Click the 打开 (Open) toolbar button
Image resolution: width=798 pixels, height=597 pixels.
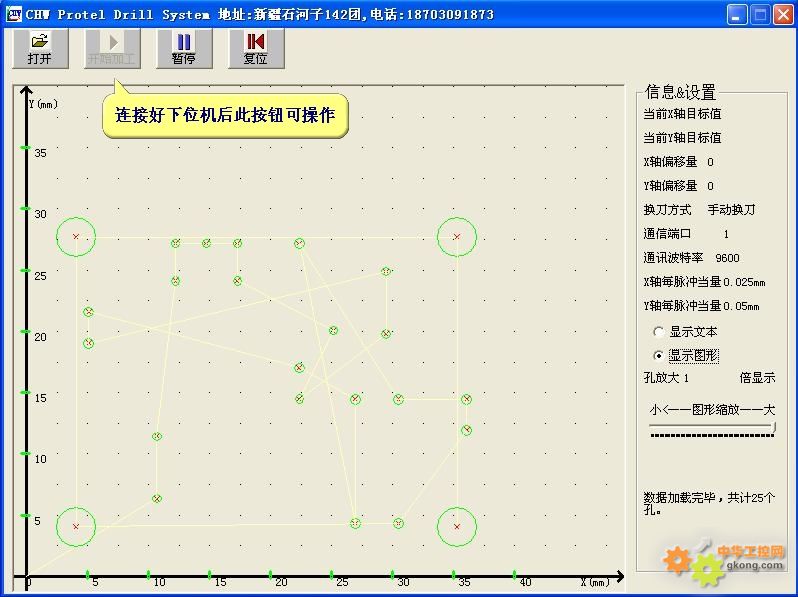(x=40, y=48)
